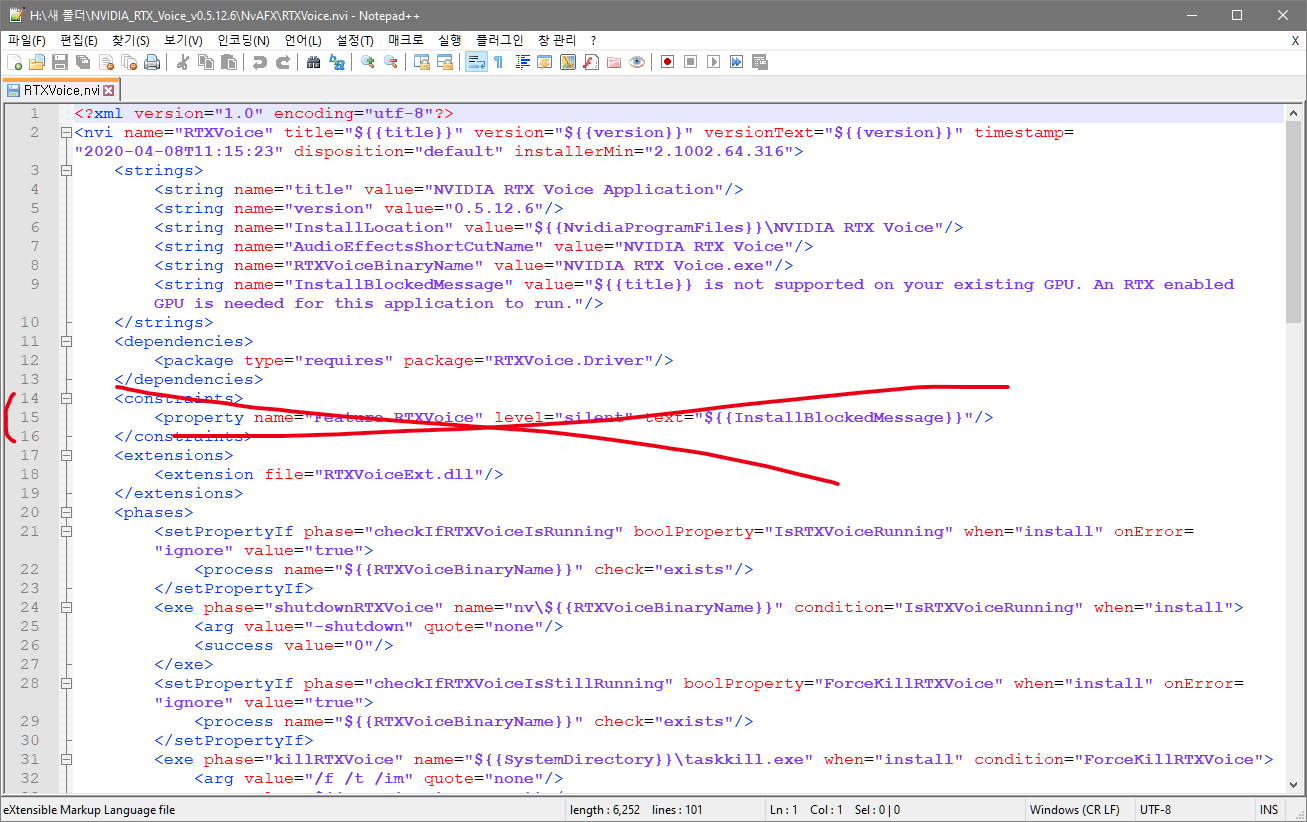Open the 편집(E) menu

(79, 40)
